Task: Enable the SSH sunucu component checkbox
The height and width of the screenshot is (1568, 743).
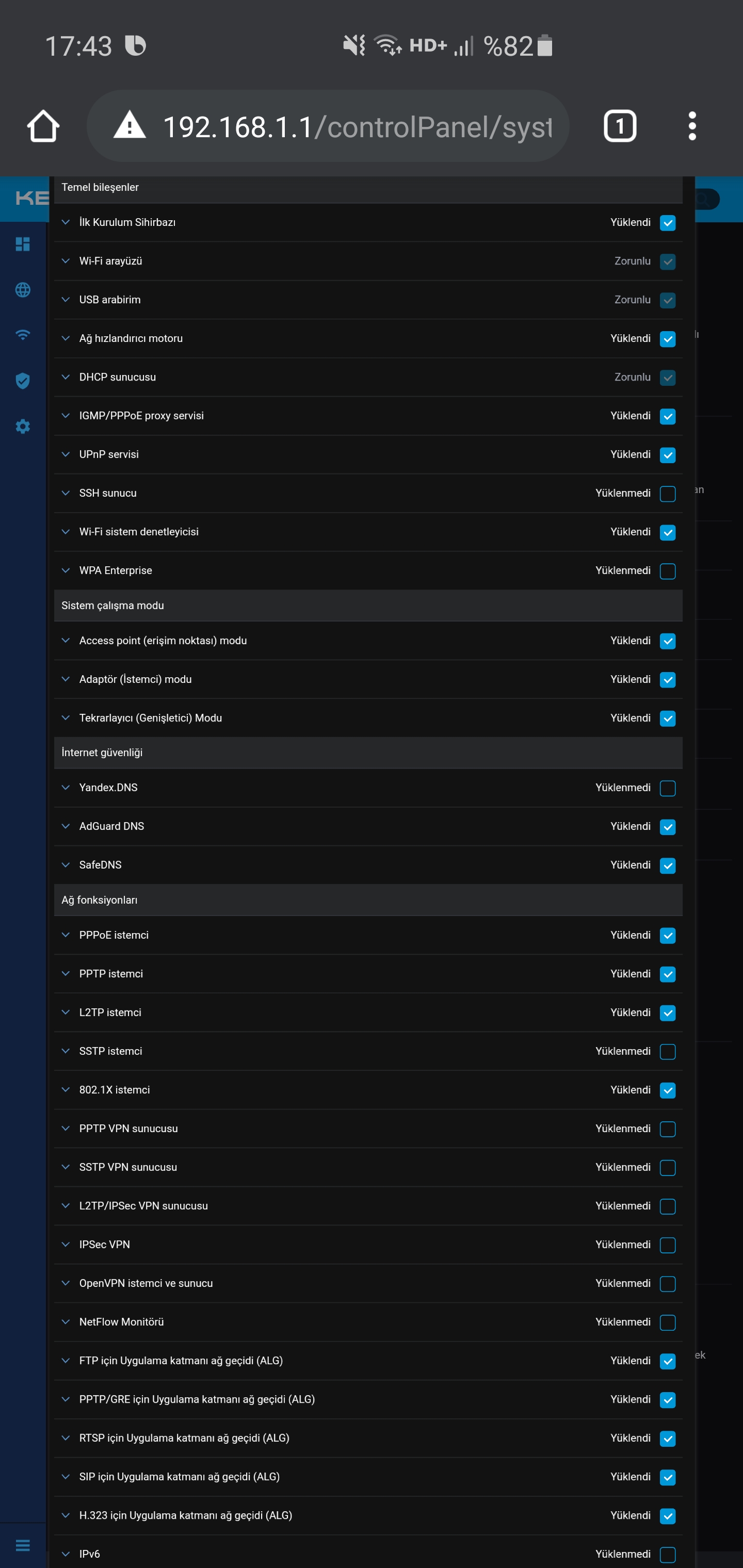Action: click(x=668, y=494)
